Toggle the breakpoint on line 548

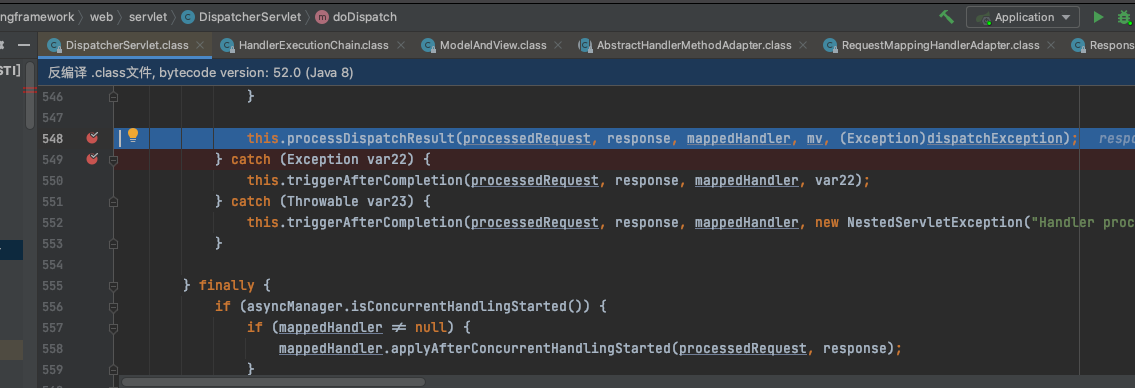coord(92,138)
